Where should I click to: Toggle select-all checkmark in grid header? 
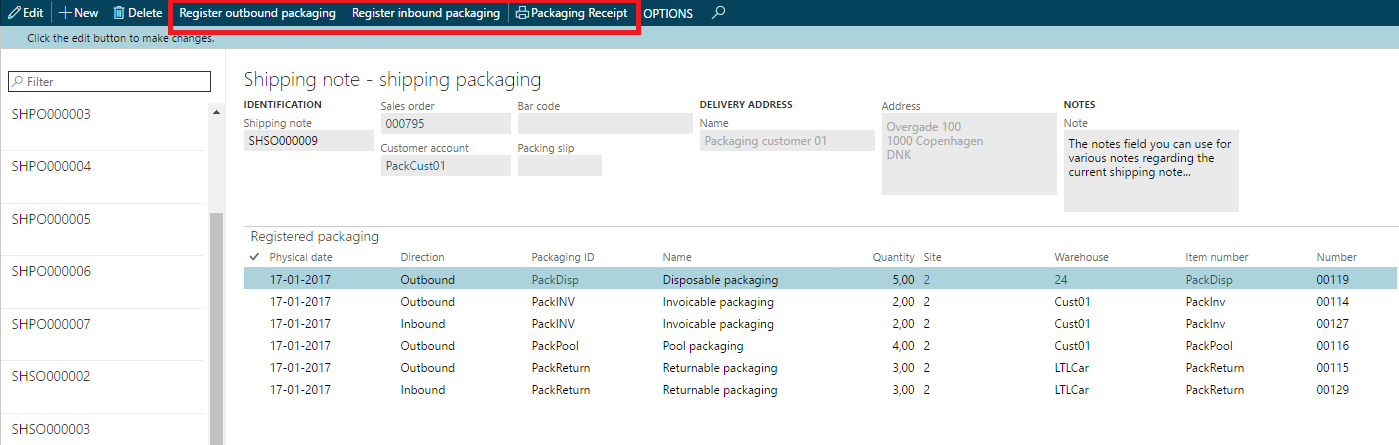point(253,257)
